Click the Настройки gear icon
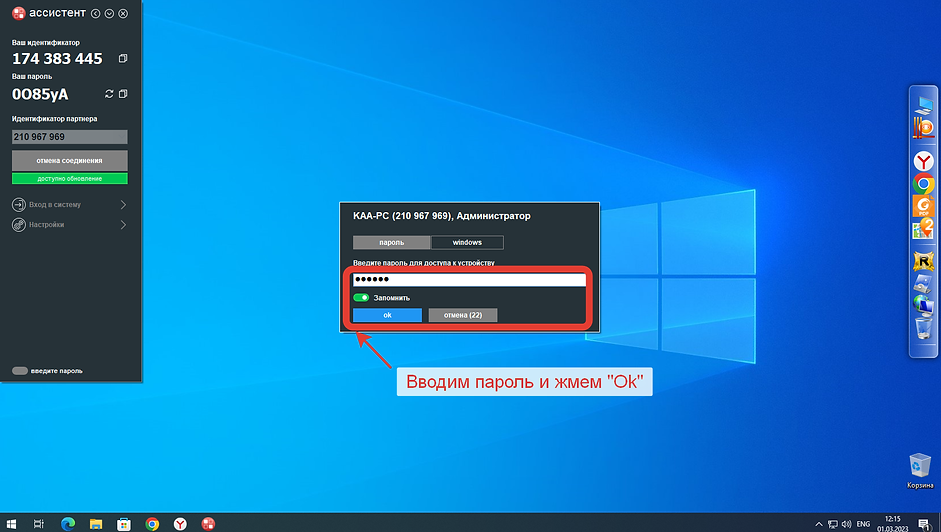Viewport: 941px width, 532px height. [19, 225]
